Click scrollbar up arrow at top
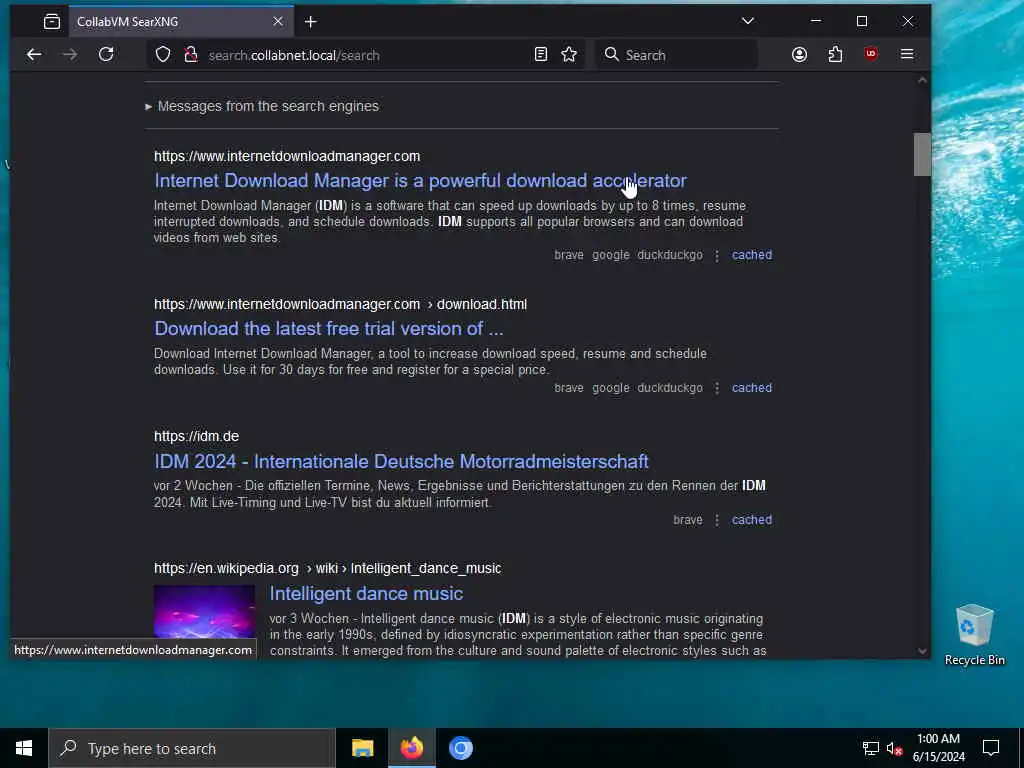 point(921,80)
